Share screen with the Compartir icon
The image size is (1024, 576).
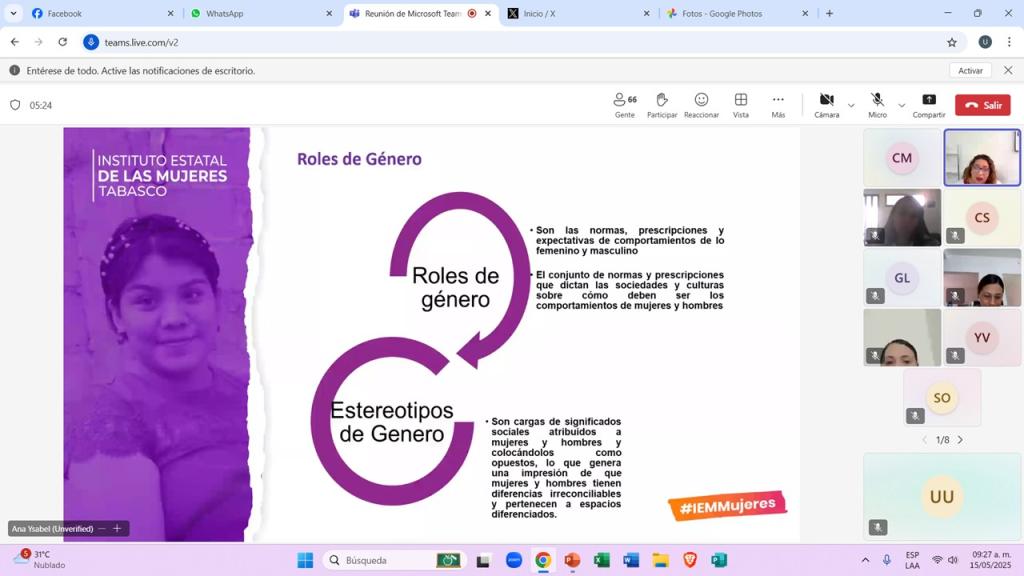click(928, 104)
